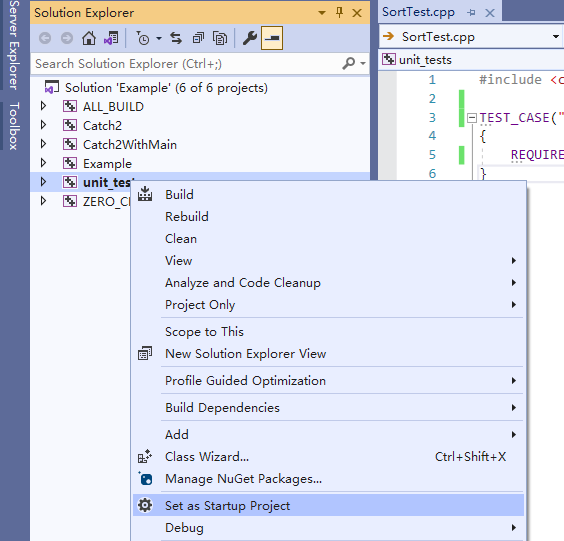The width and height of the screenshot is (564, 541).
Task: Open Class Wizard from context menu
Action: (x=328, y=457)
